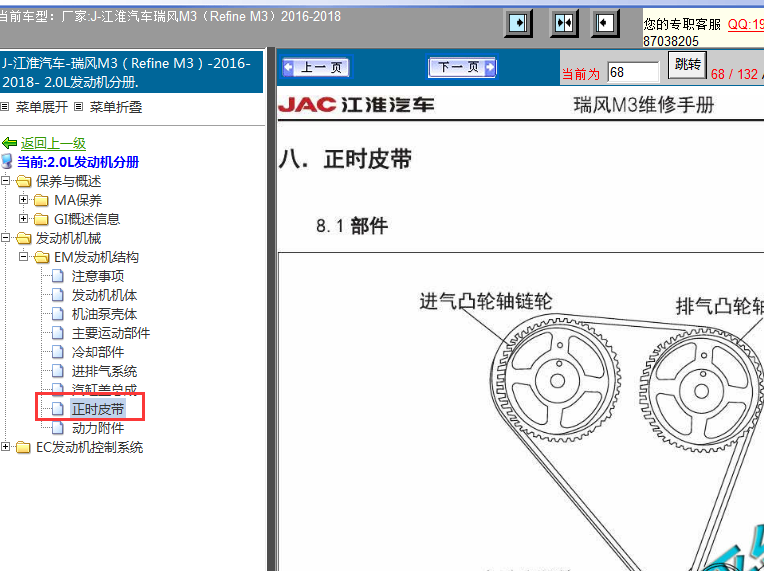Select the 保养与概述 folder icon
Image resolution: width=764 pixels, height=571 pixels.
point(23,182)
